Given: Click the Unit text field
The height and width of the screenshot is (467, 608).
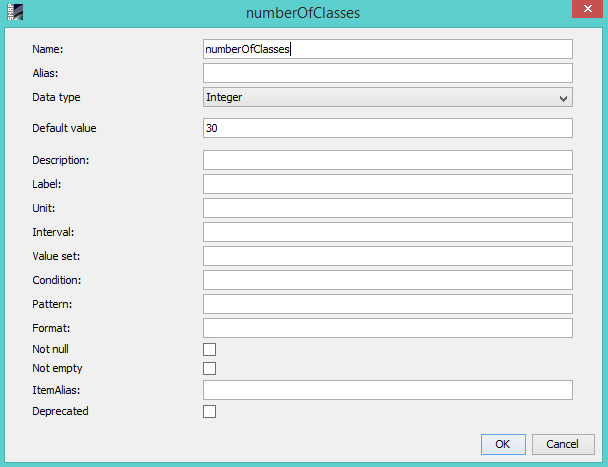Looking at the screenshot, I should (387, 208).
